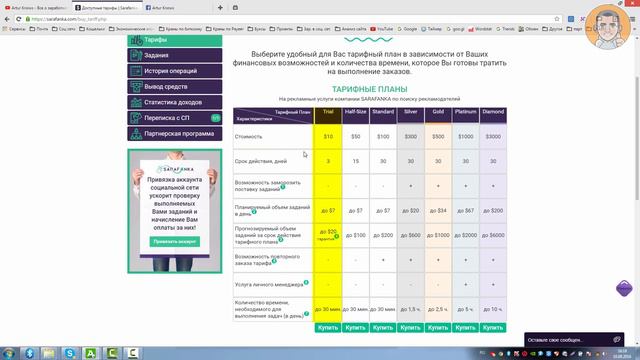Click the message counter badge on Переписка

pyautogui.click(x=216, y=118)
